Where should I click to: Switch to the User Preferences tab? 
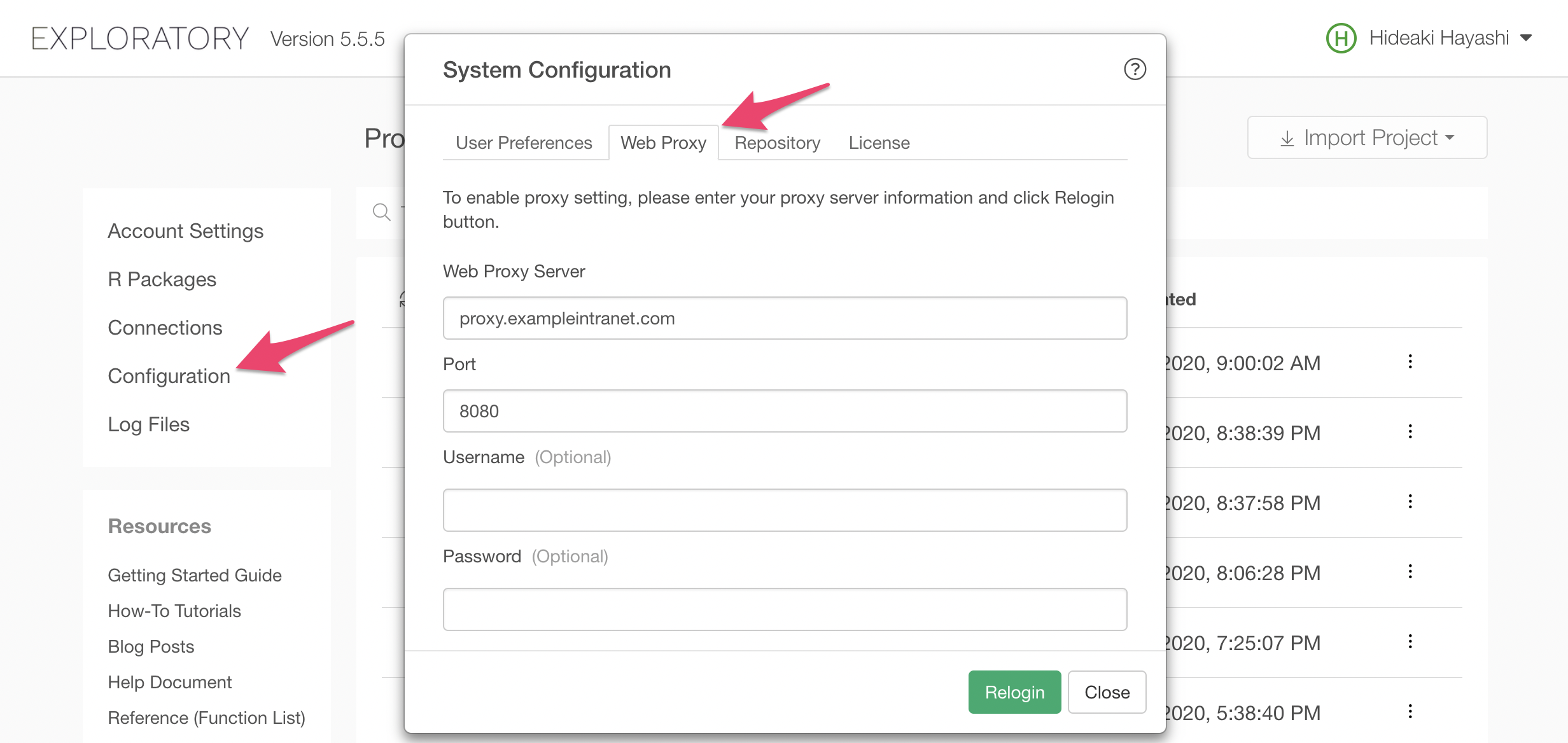(524, 143)
